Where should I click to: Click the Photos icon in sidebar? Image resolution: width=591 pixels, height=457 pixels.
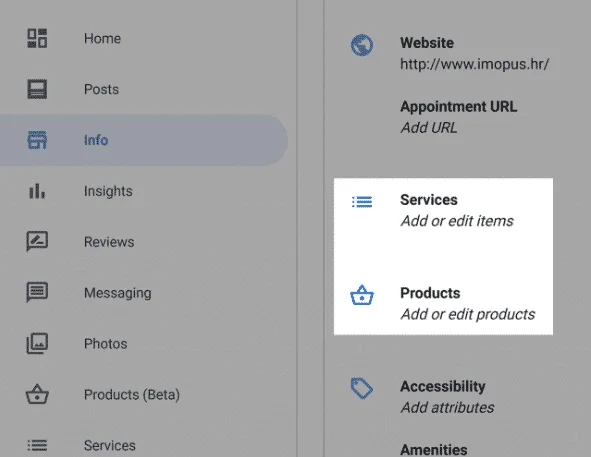point(37,343)
